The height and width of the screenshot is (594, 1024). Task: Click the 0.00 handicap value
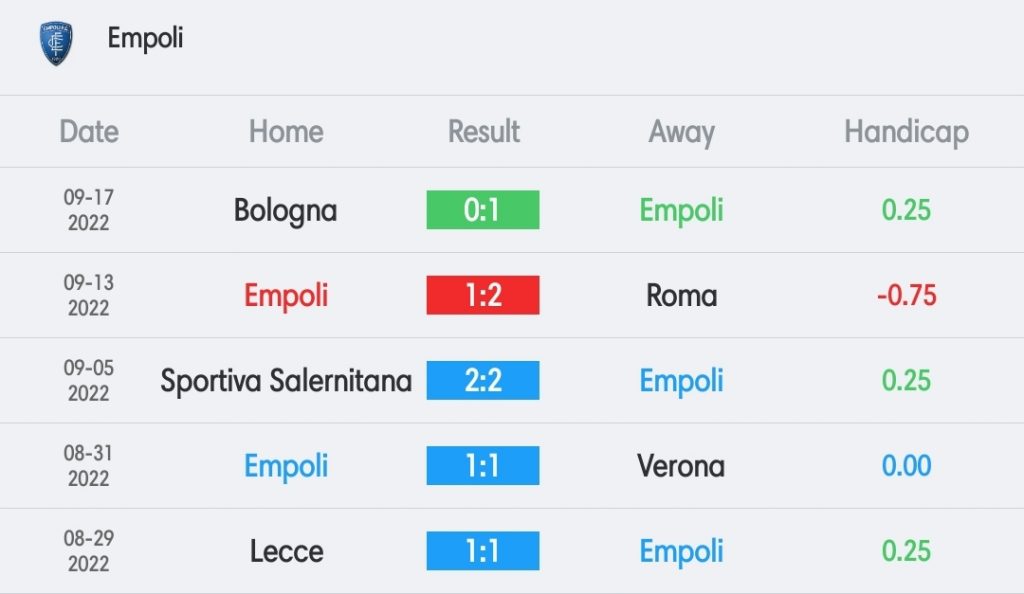coord(906,466)
